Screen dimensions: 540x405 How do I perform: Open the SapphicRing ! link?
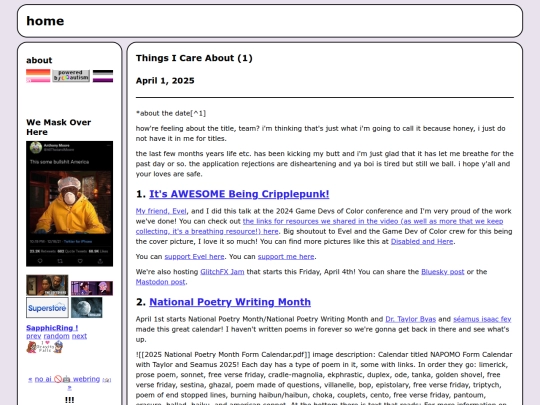[x=52, y=328]
